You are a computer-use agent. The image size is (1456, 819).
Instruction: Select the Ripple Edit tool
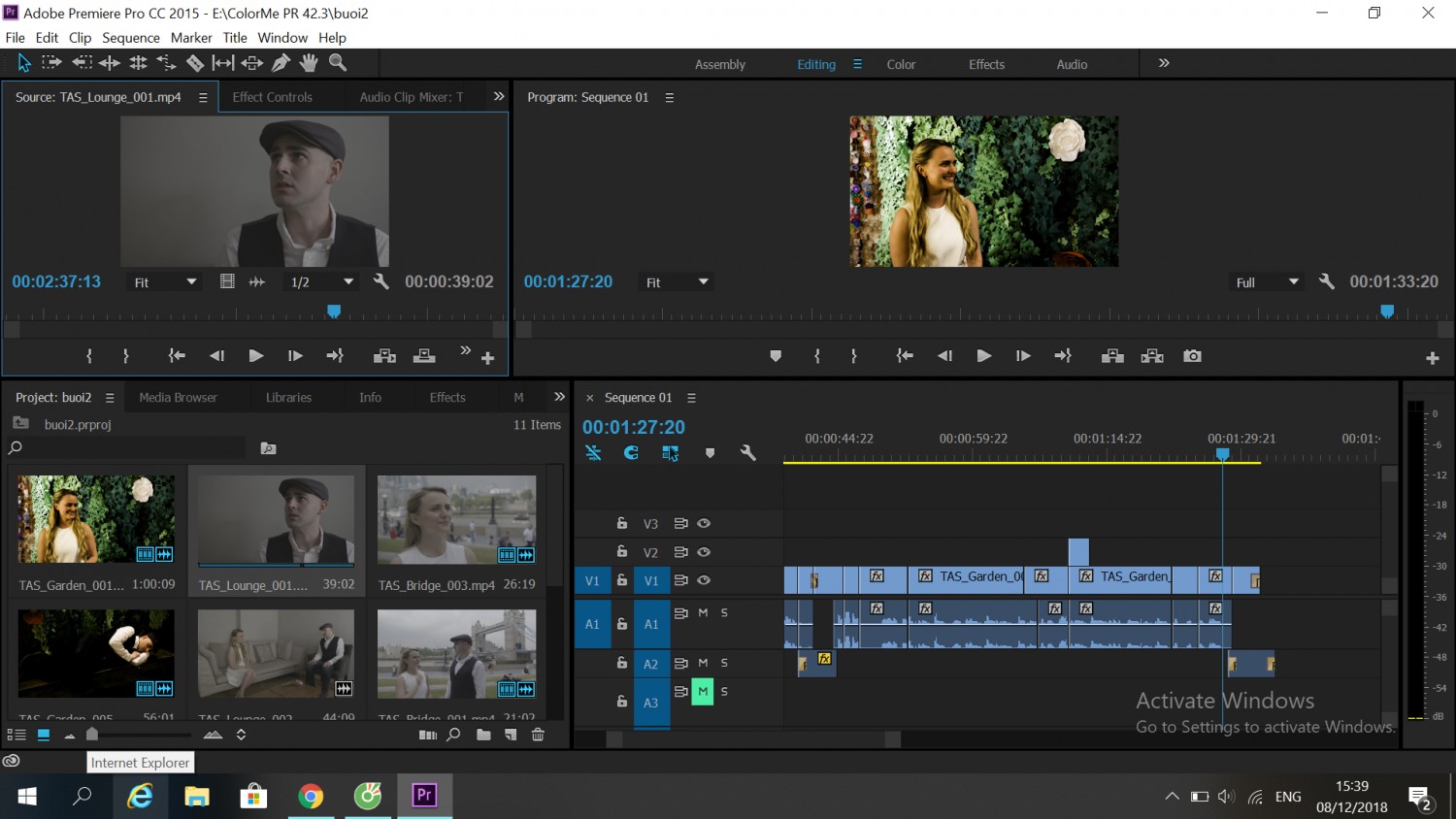[x=110, y=63]
